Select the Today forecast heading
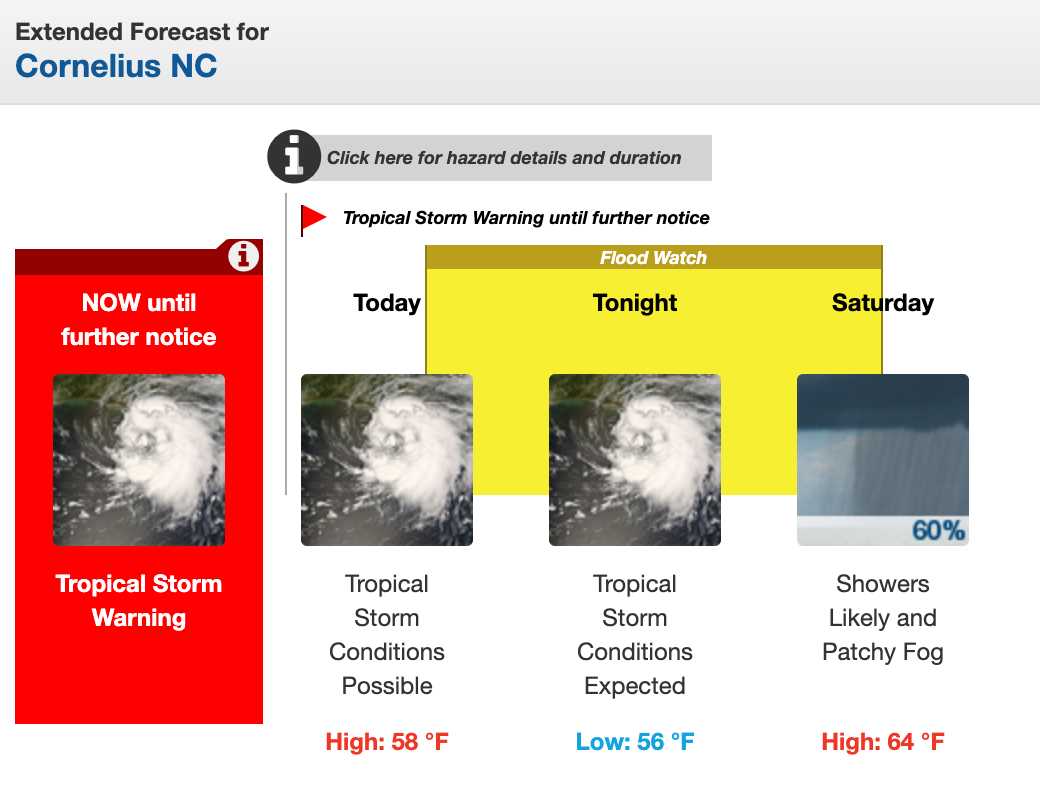1040x786 pixels. coord(387,303)
